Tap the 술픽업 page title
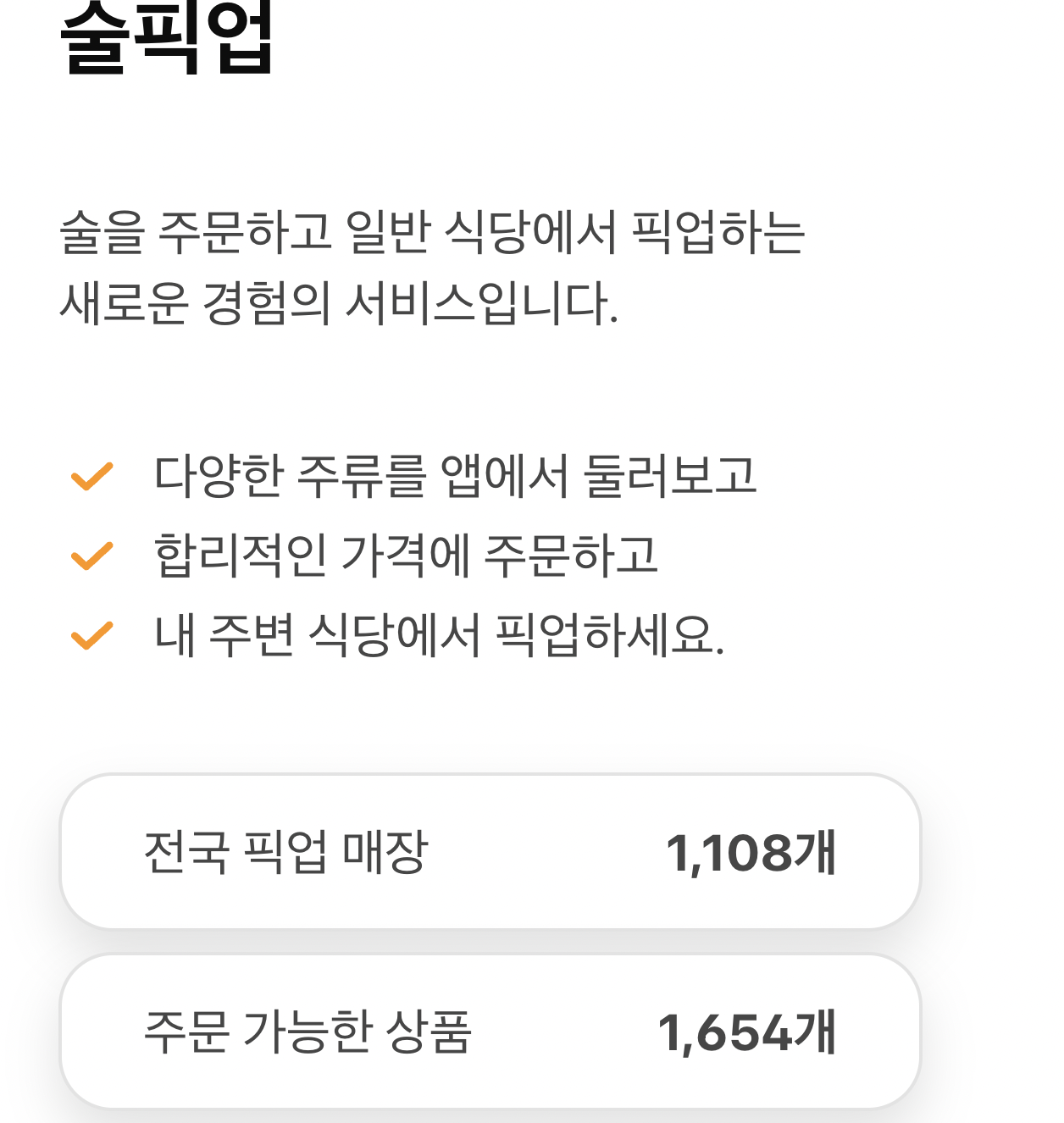This screenshot has width=1064, height=1123. click(x=167, y=38)
